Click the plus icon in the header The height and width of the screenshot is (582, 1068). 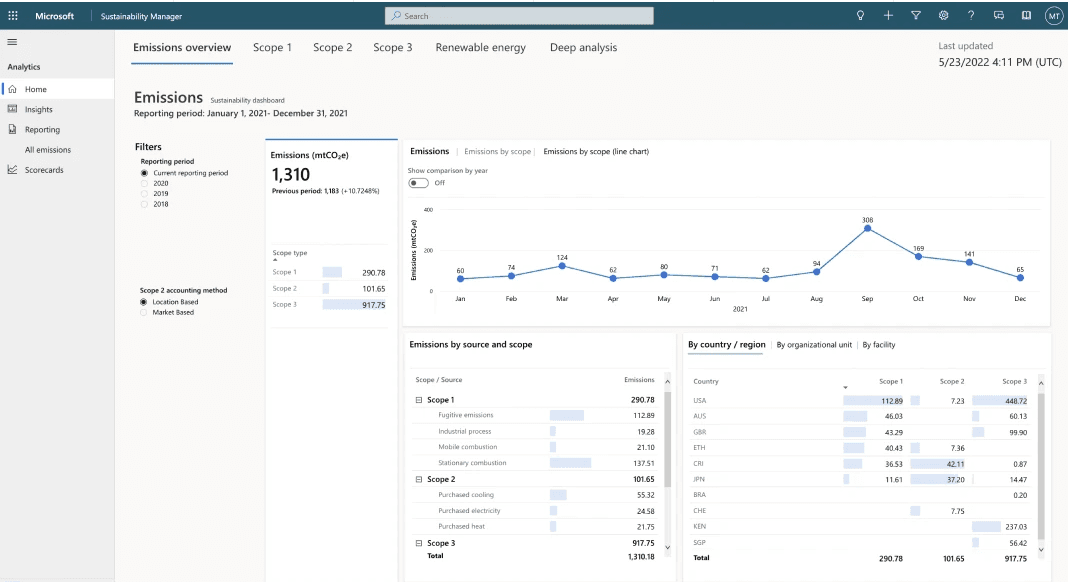pyautogui.click(x=888, y=16)
